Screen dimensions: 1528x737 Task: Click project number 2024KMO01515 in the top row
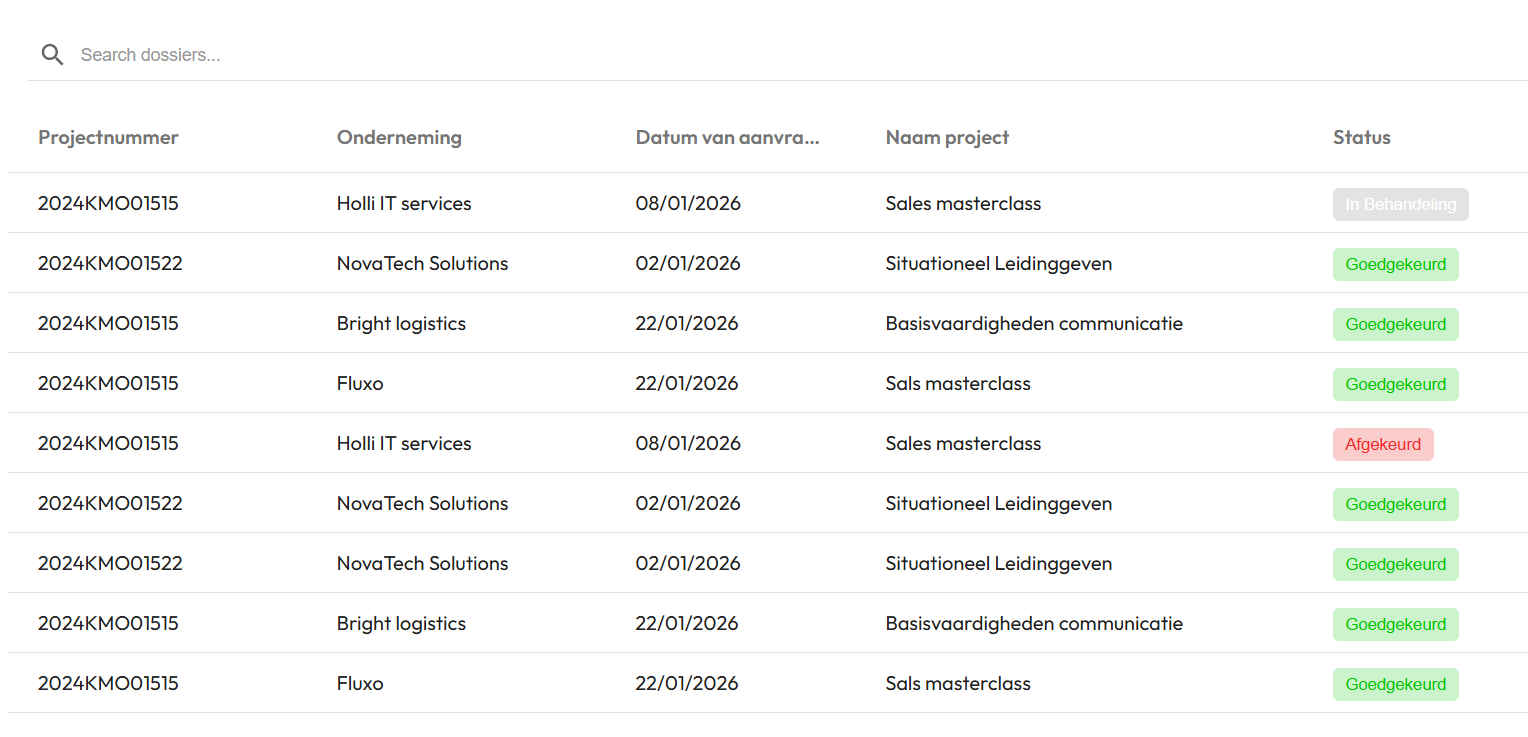tap(108, 204)
